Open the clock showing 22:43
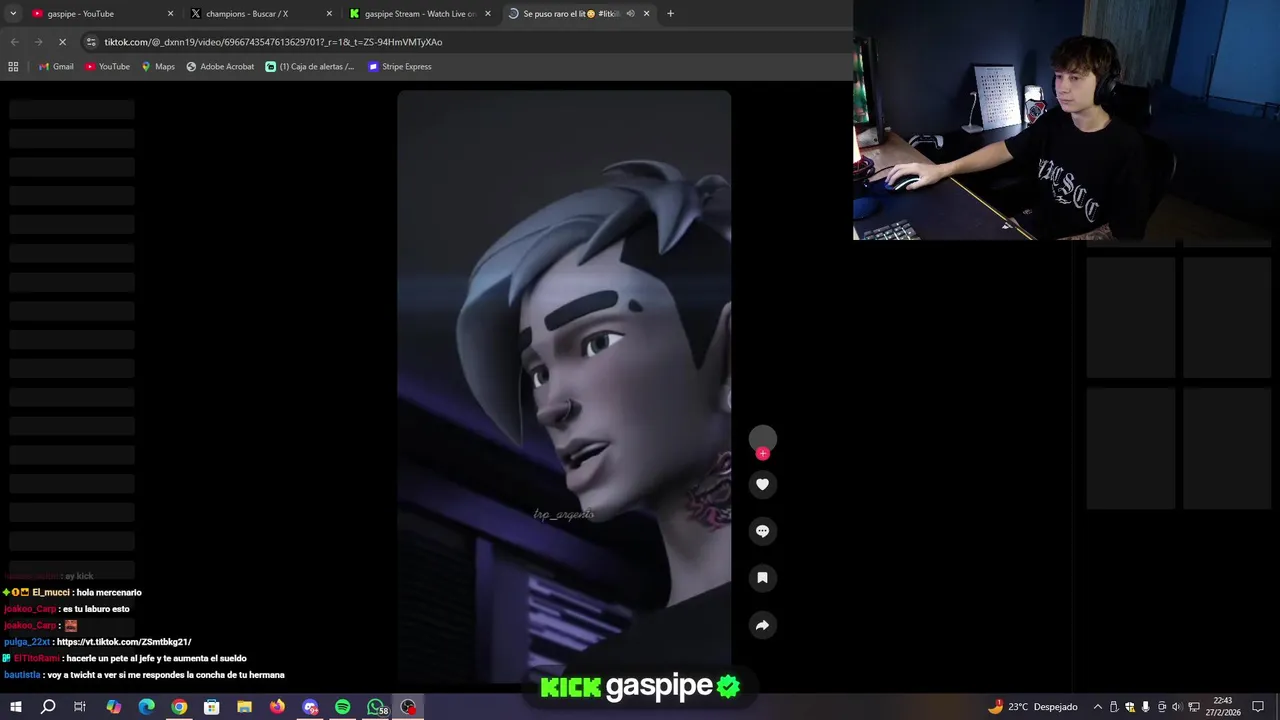 (1222, 707)
